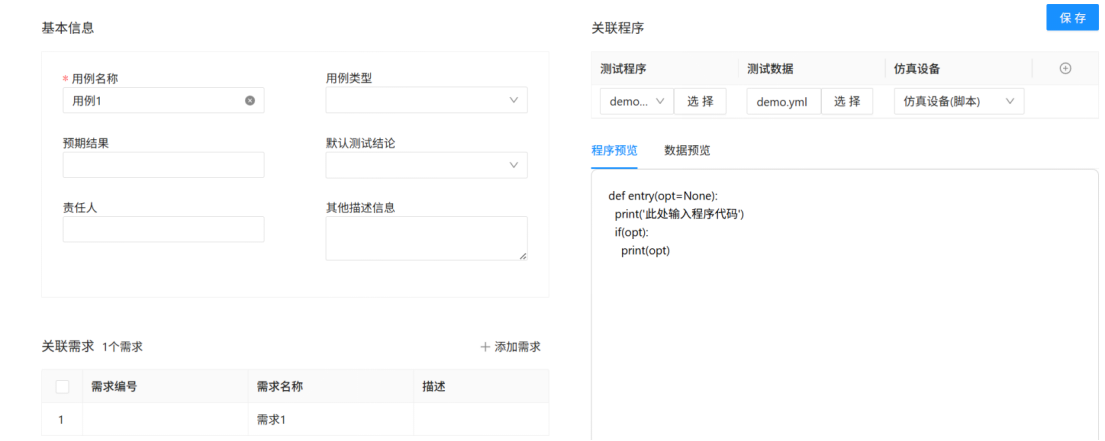Switch to the 数据预览 tab
Screen dimensions: 1105x441
(687, 150)
